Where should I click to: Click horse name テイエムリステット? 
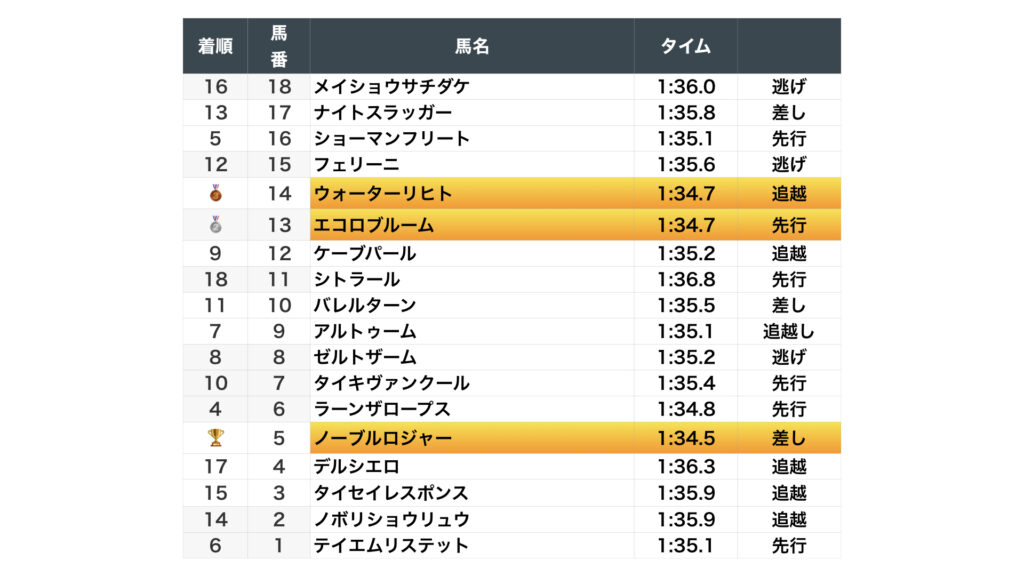pyautogui.click(x=391, y=545)
